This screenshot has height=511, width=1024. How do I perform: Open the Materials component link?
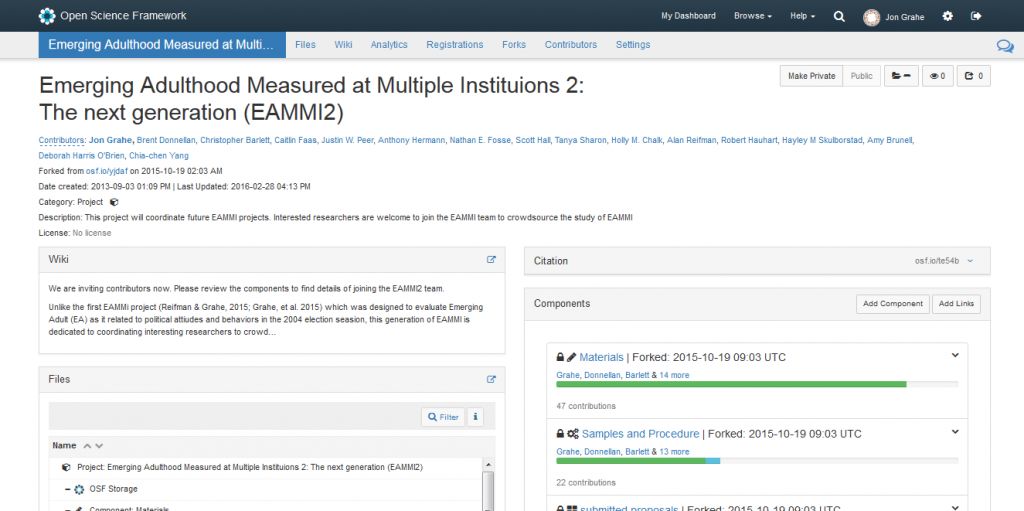click(x=601, y=357)
